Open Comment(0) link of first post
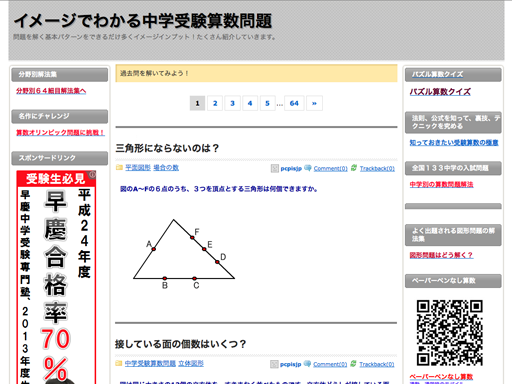The width and height of the screenshot is (512, 384). pyautogui.click(x=330, y=169)
